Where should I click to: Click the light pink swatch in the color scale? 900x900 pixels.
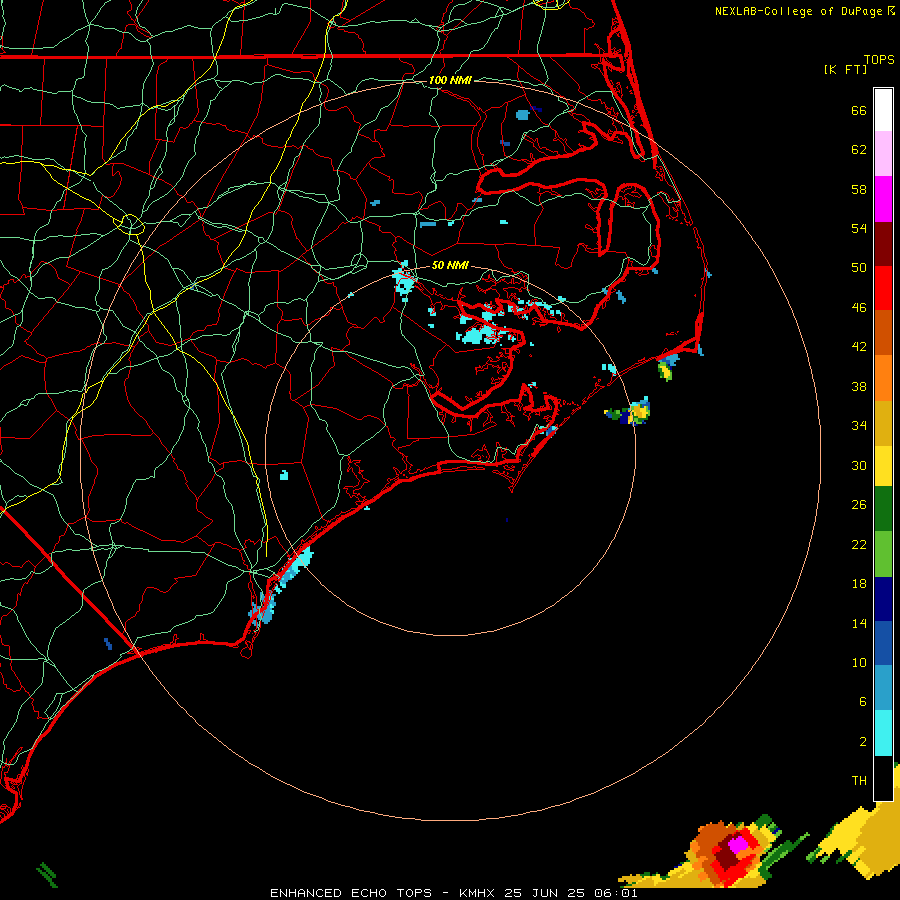[x=883, y=153]
